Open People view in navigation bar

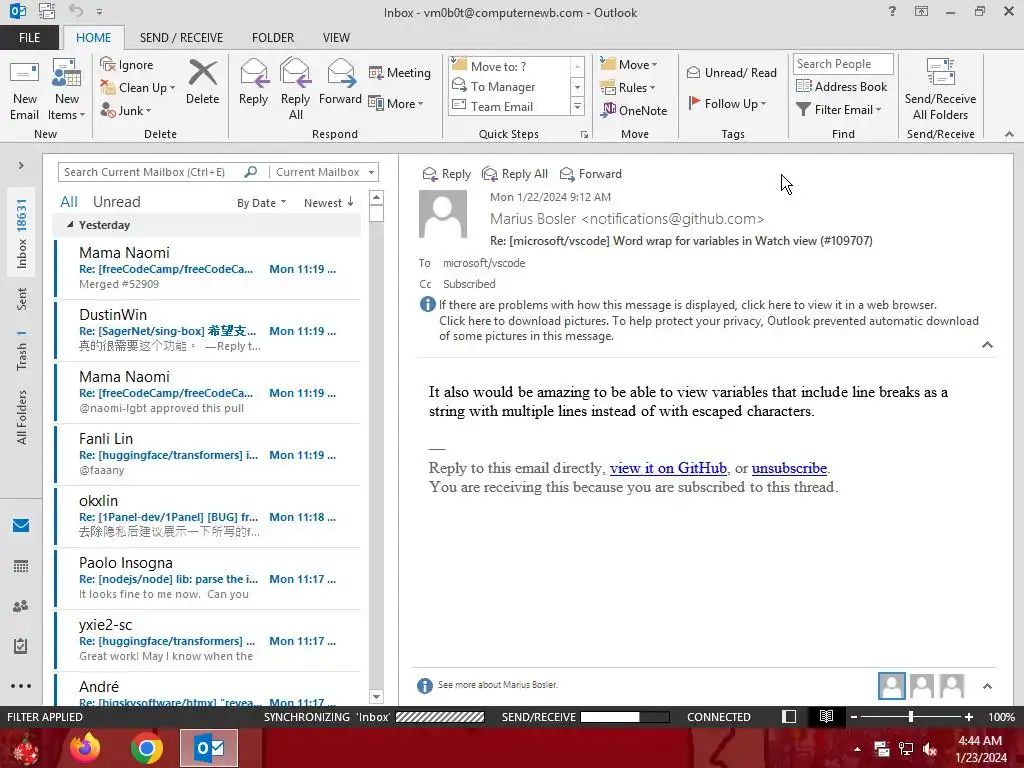click(21, 606)
